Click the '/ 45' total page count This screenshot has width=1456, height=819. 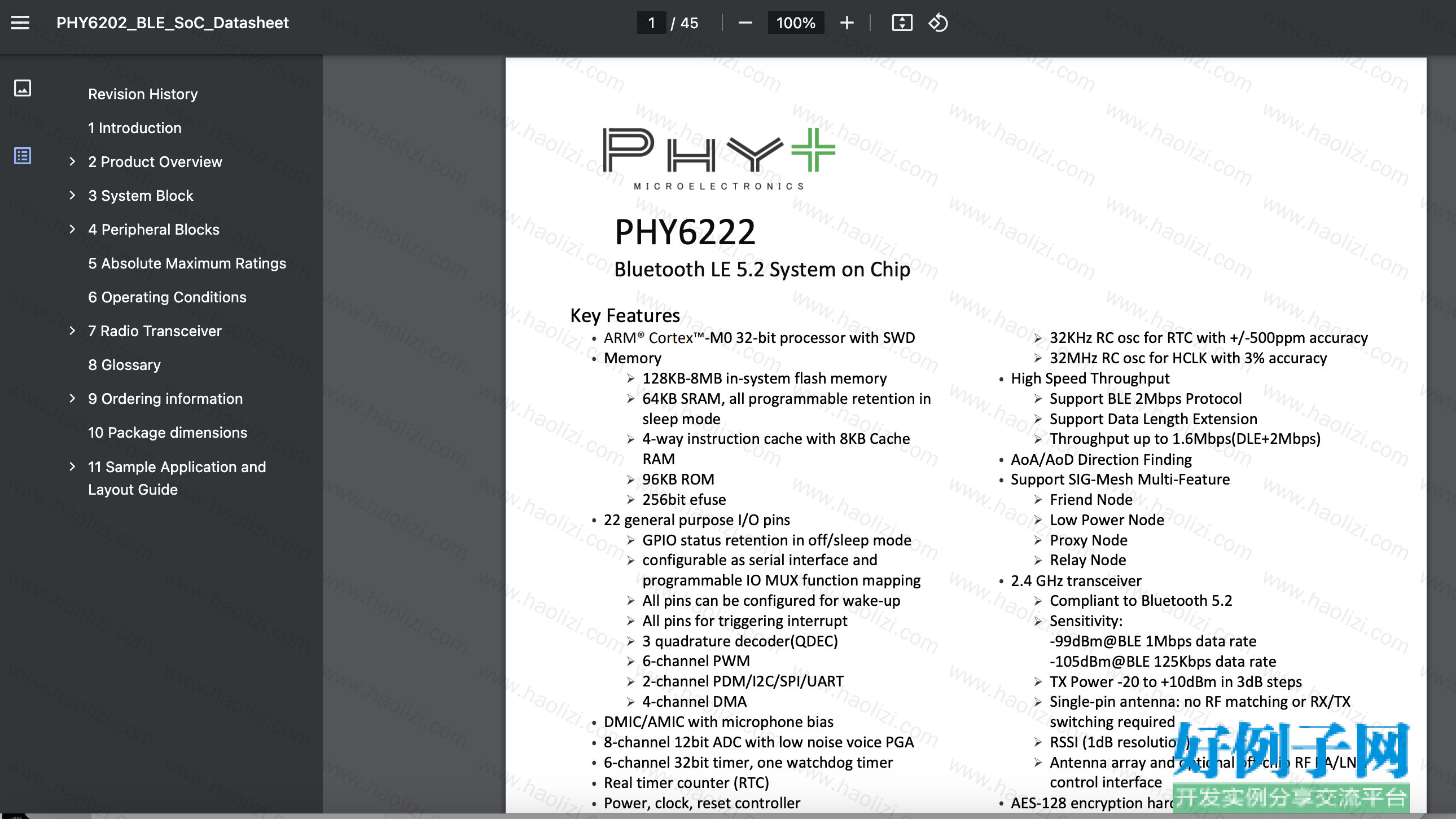point(685,23)
